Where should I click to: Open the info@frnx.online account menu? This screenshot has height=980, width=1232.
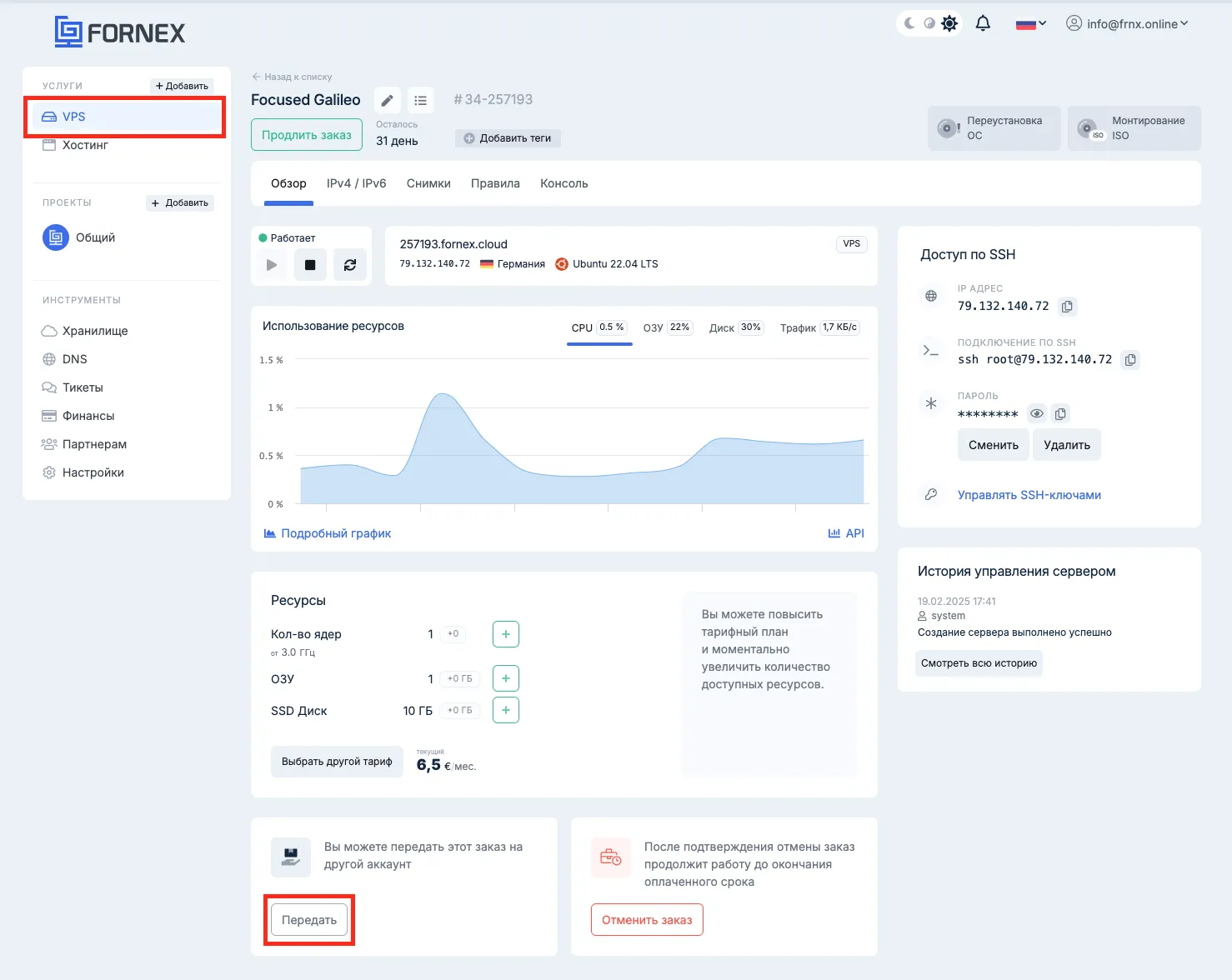coord(1127,24)
